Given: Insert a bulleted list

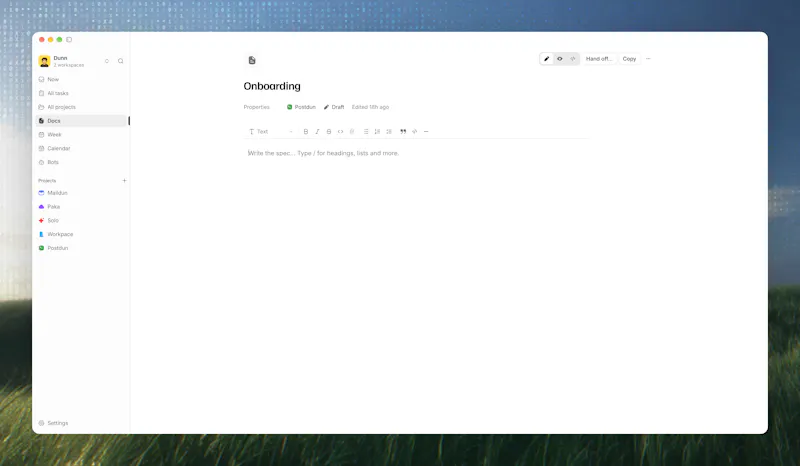Looking at the screenshot, I should [x=366, y=132].
